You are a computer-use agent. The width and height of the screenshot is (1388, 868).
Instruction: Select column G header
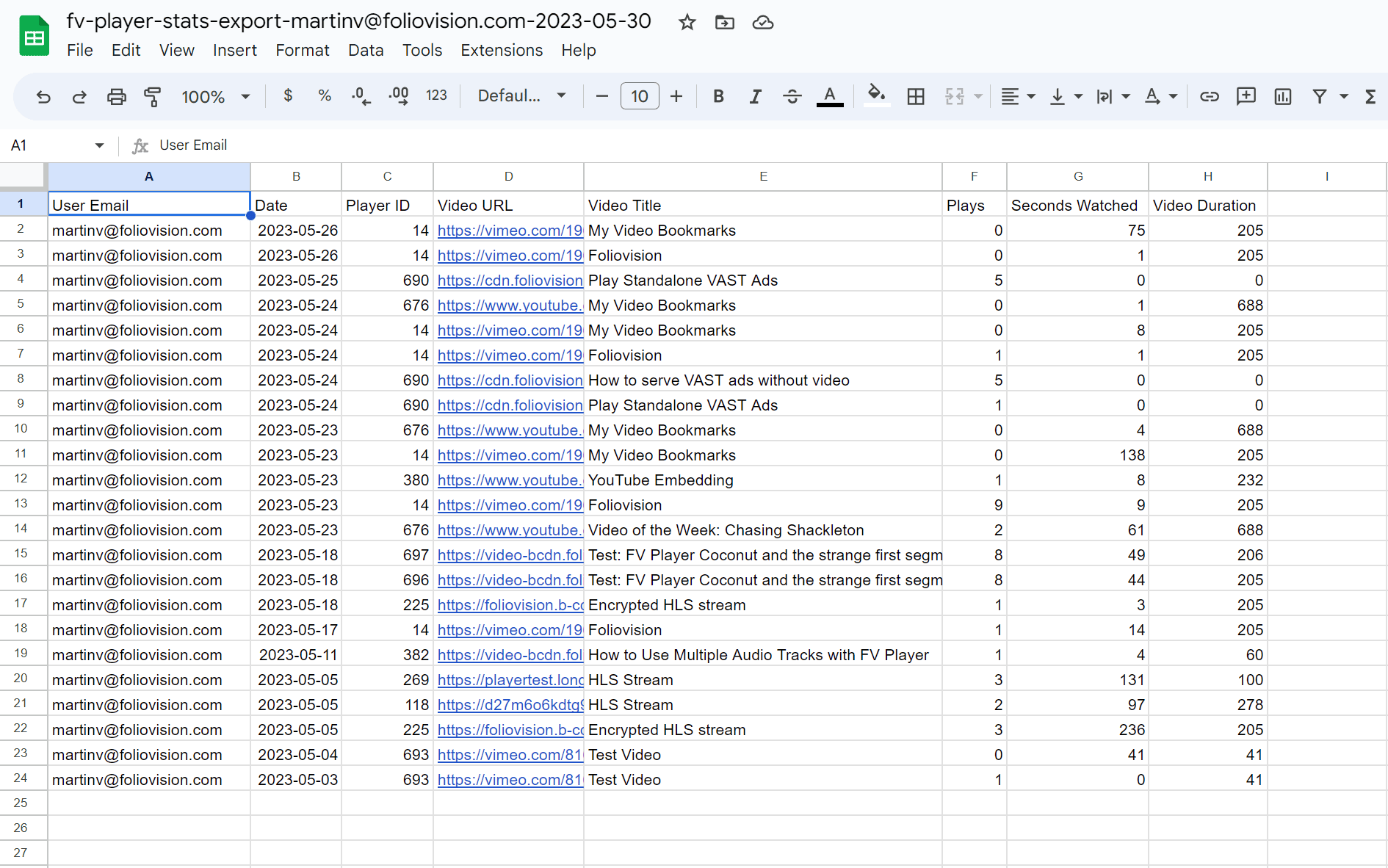point(1078,176)
